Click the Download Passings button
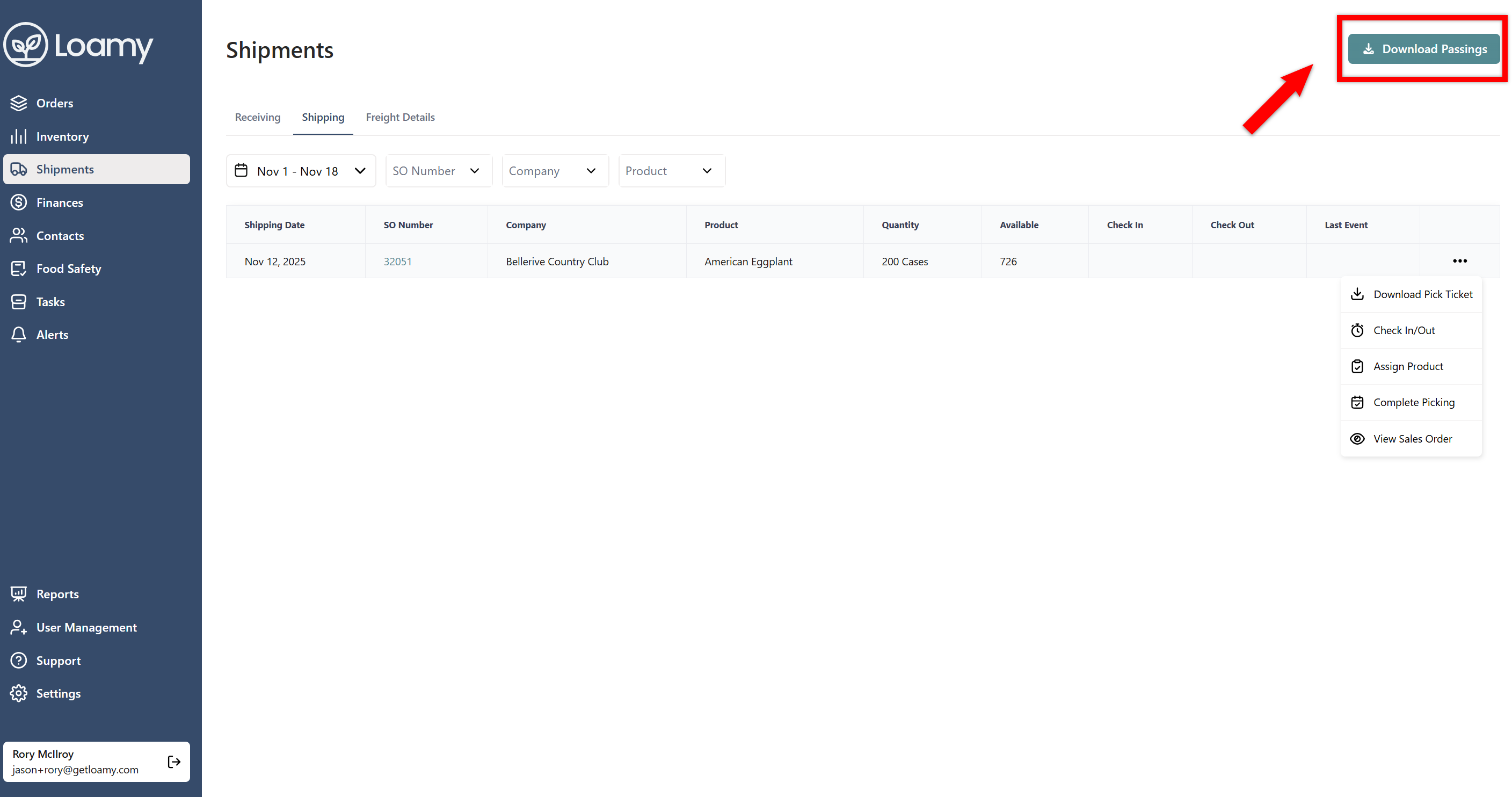1512x797 pixels. [1423, 49]
